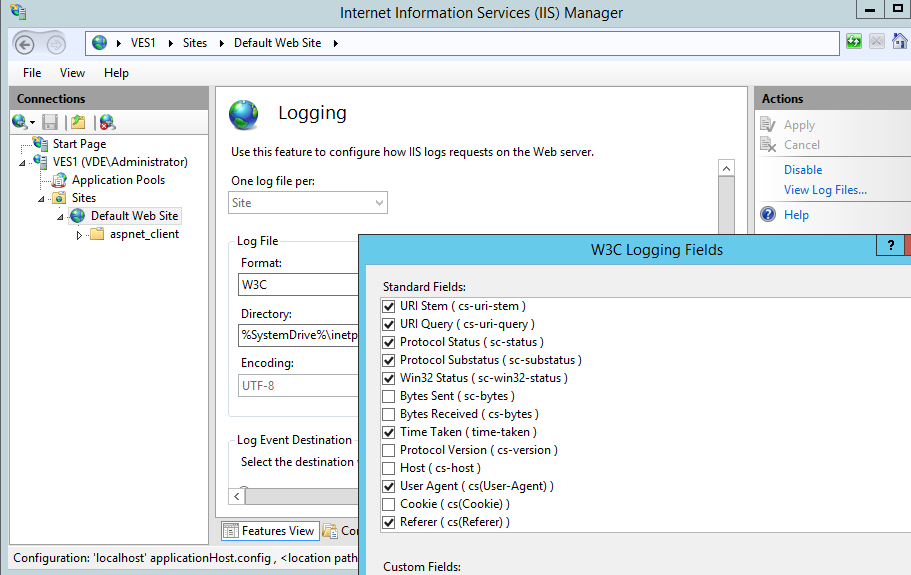The width and height of the screenshot is (911, 575).
Task: Open the View menu
Action: click(72, 73)
